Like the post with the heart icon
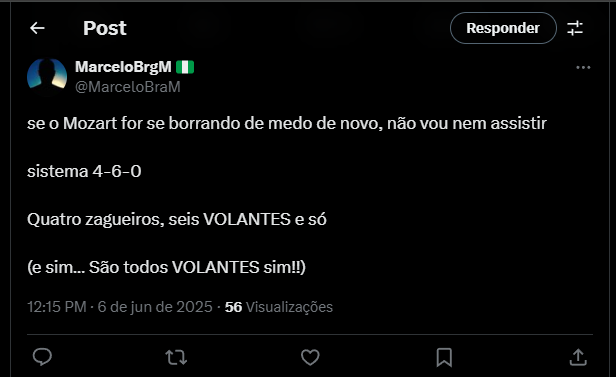 [310, 357]
